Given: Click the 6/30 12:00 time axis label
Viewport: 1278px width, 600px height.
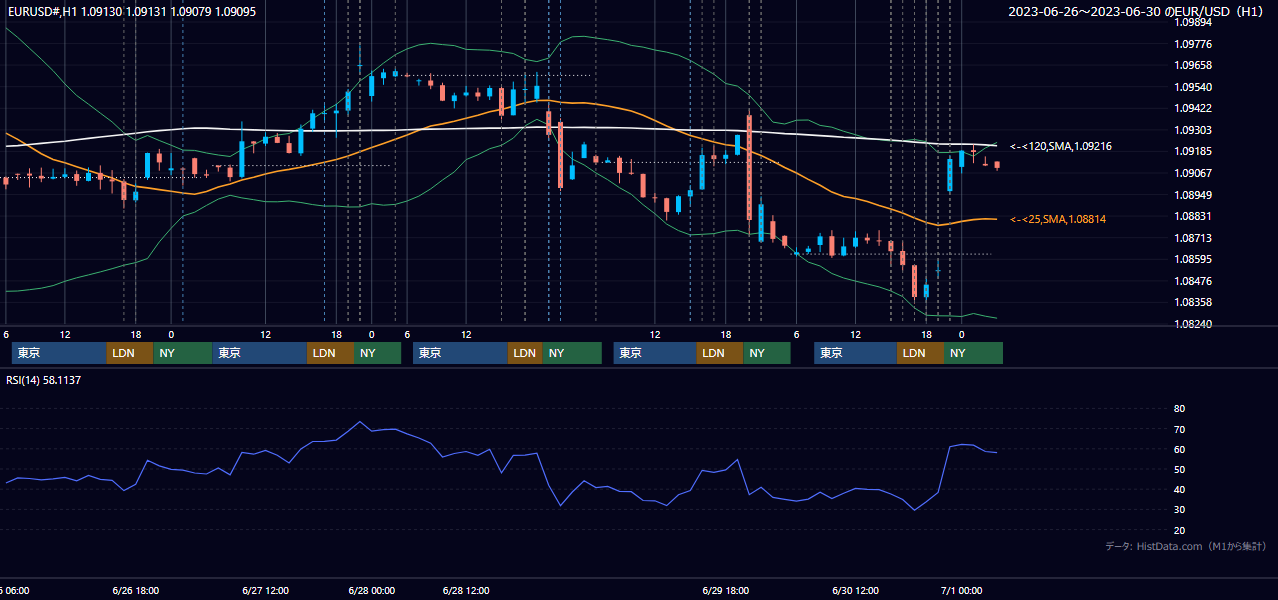Looking at the screenshot, I should point(856,590).
